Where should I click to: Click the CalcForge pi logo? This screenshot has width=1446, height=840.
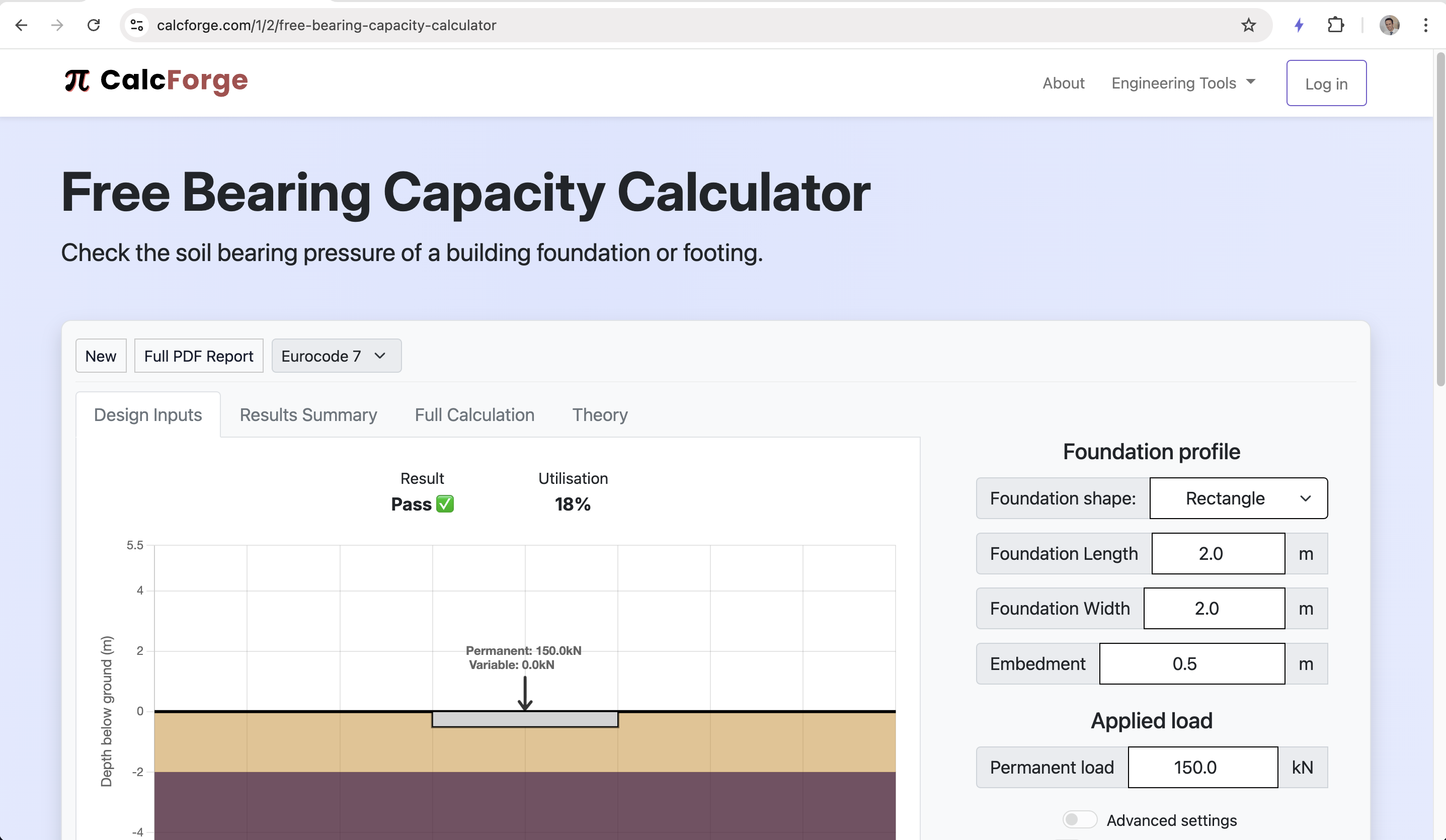(x=77, y=80)
